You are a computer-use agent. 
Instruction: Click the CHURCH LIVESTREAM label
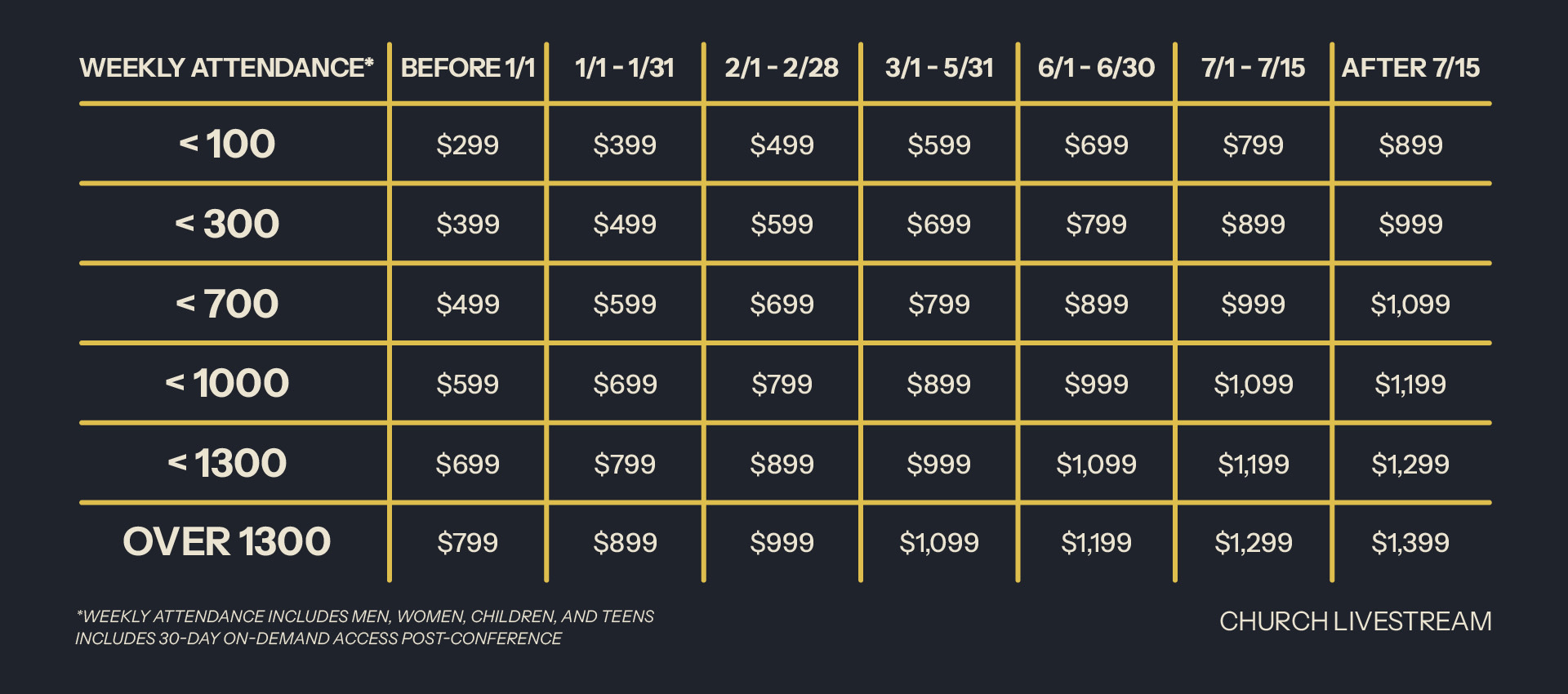[1355, 622]
